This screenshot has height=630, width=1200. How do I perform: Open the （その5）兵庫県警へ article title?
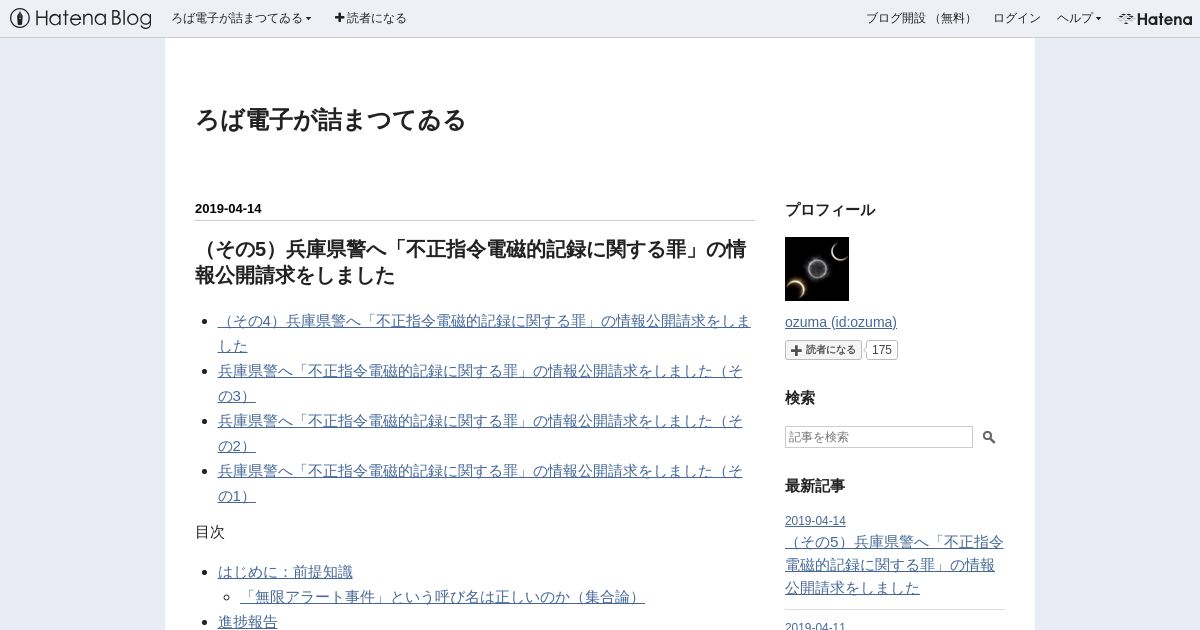470,262
